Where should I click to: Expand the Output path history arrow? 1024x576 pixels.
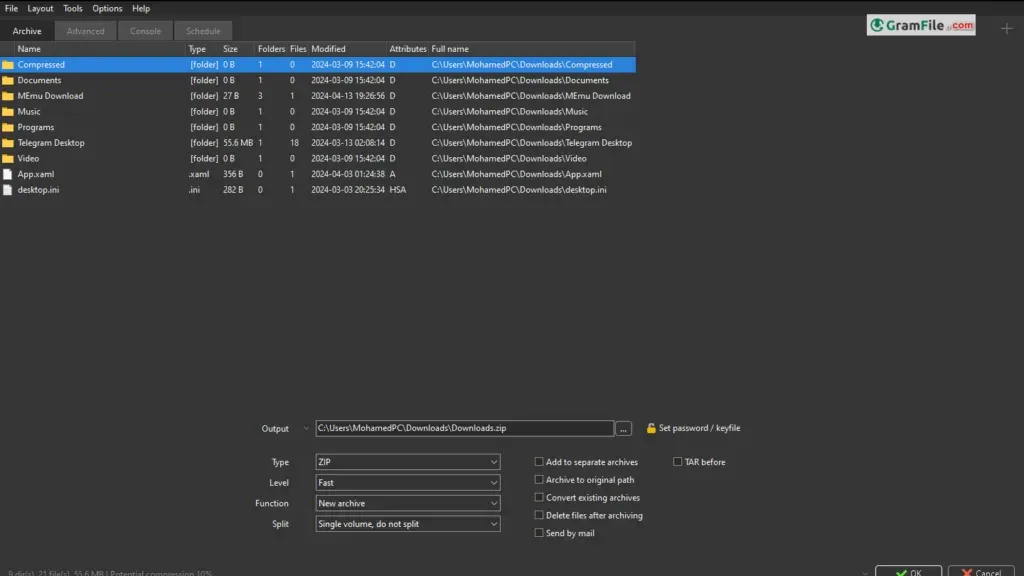coord(306,428)
